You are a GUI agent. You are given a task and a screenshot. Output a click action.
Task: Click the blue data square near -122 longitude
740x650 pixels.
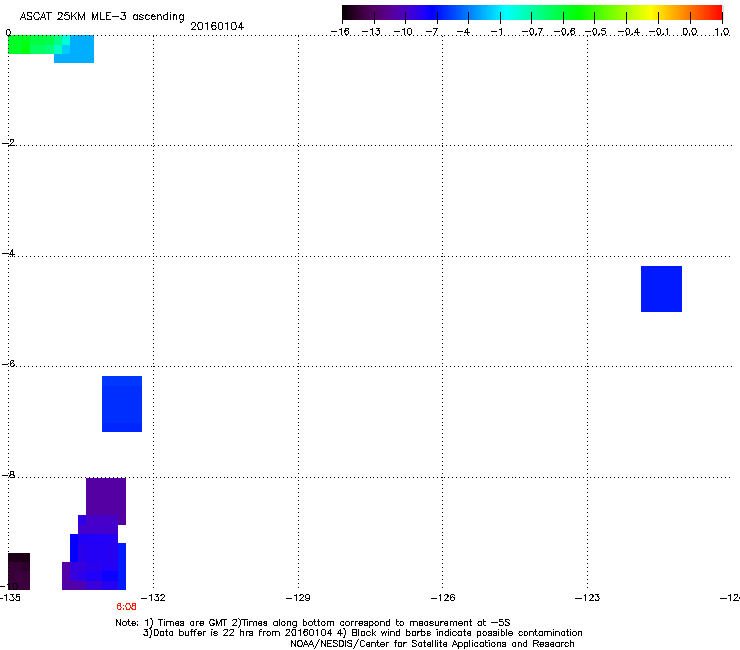[x=661, y=289]
